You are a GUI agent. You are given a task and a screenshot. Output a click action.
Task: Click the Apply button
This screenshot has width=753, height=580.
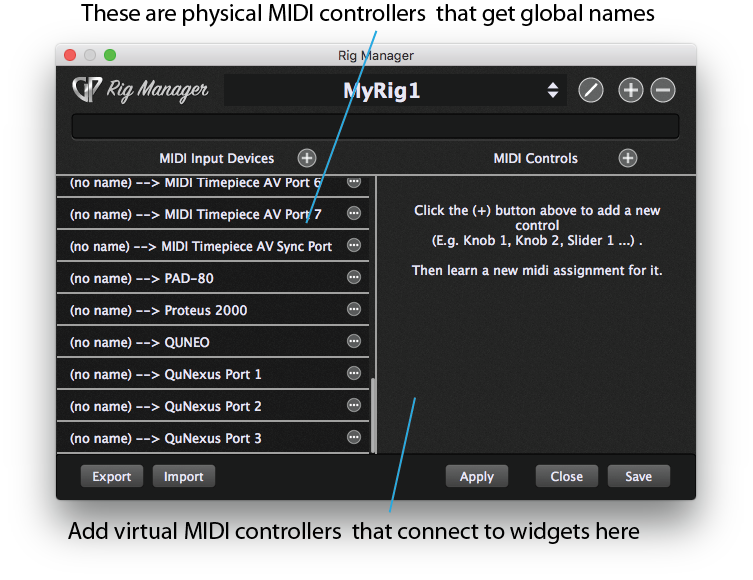(x=476, y=476)
